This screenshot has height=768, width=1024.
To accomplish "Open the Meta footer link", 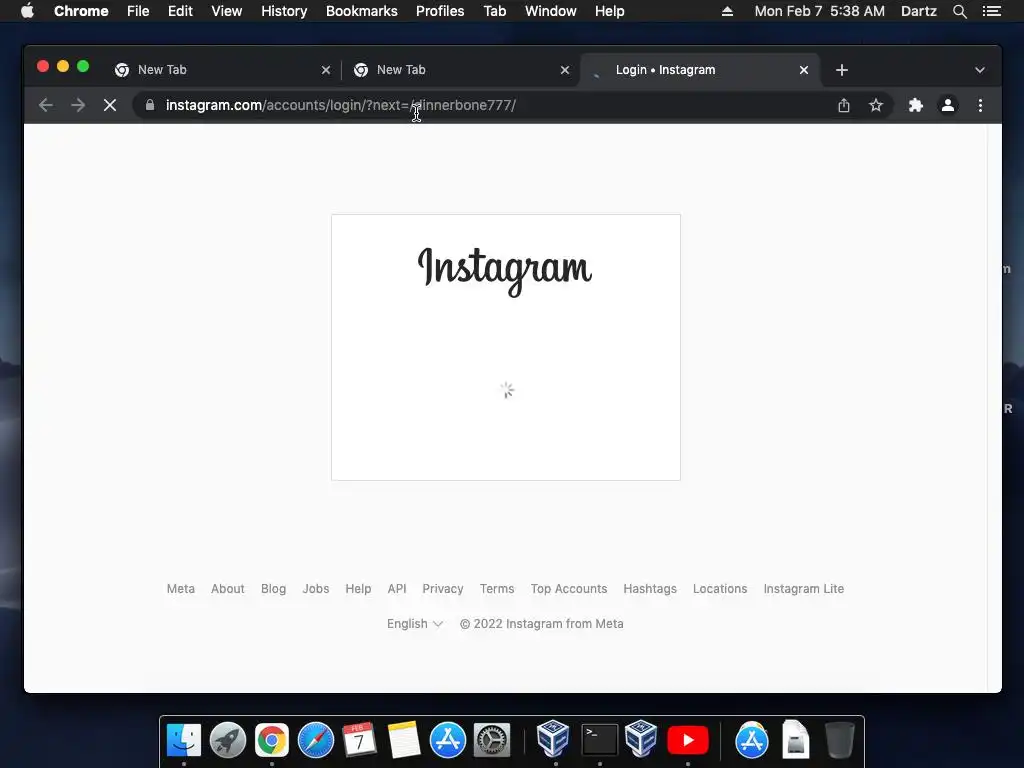I will pyautogui.click(x=181, y=588).
